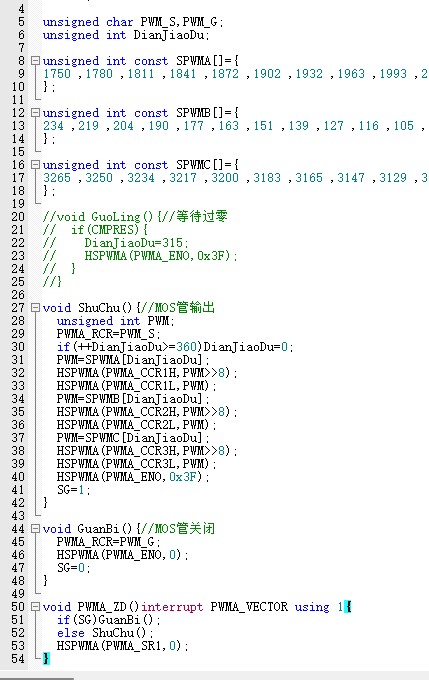This screenshot has height=680, width=429.
Task: Collapse the SPWMA array fold on line 8
Action: pos(35,61)
